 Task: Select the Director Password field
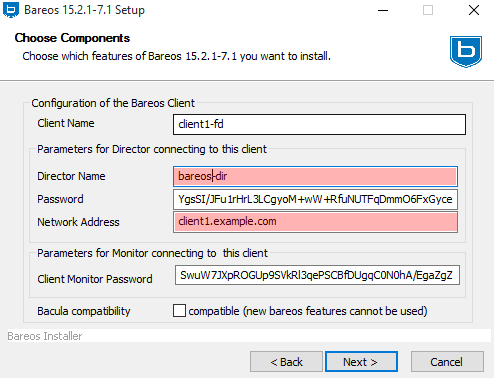315,199
